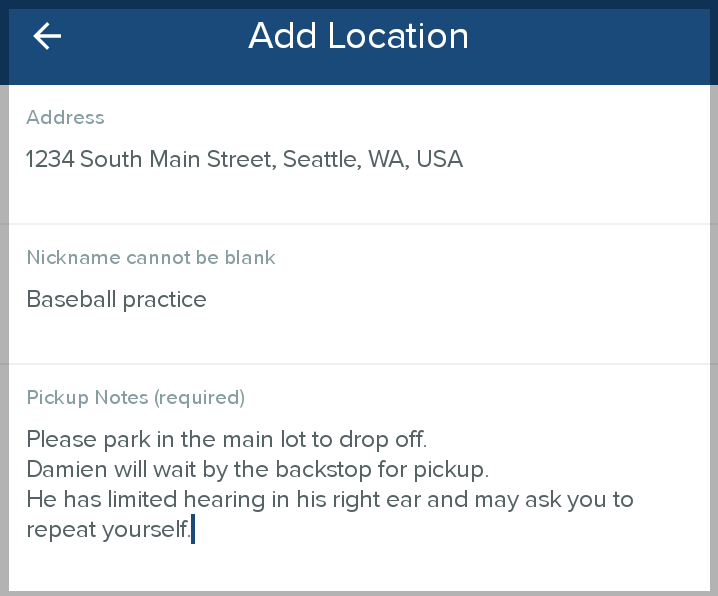Viewport: 718px width, 596px height.
Task: Tap the back arrow icon
Action: [x=47, y=37]
